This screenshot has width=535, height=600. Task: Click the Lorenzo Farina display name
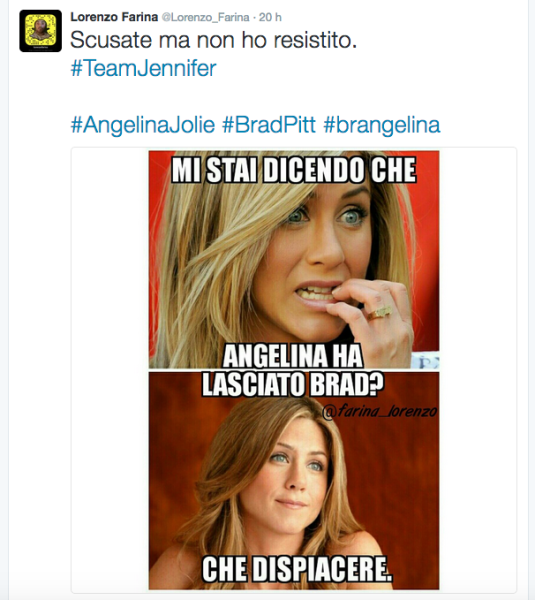[x=114, y=17]
